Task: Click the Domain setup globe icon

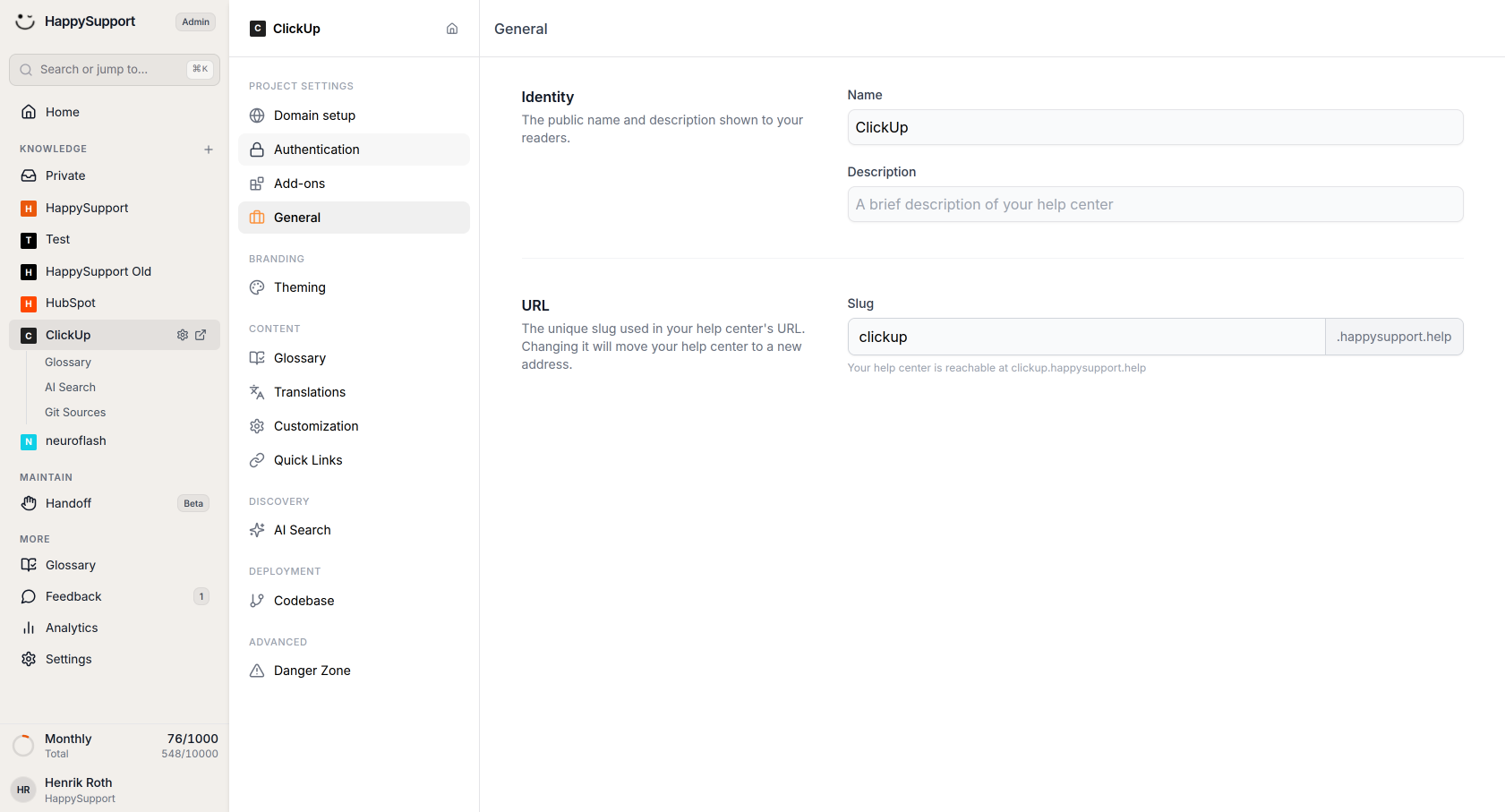Action: pos(257,115)
